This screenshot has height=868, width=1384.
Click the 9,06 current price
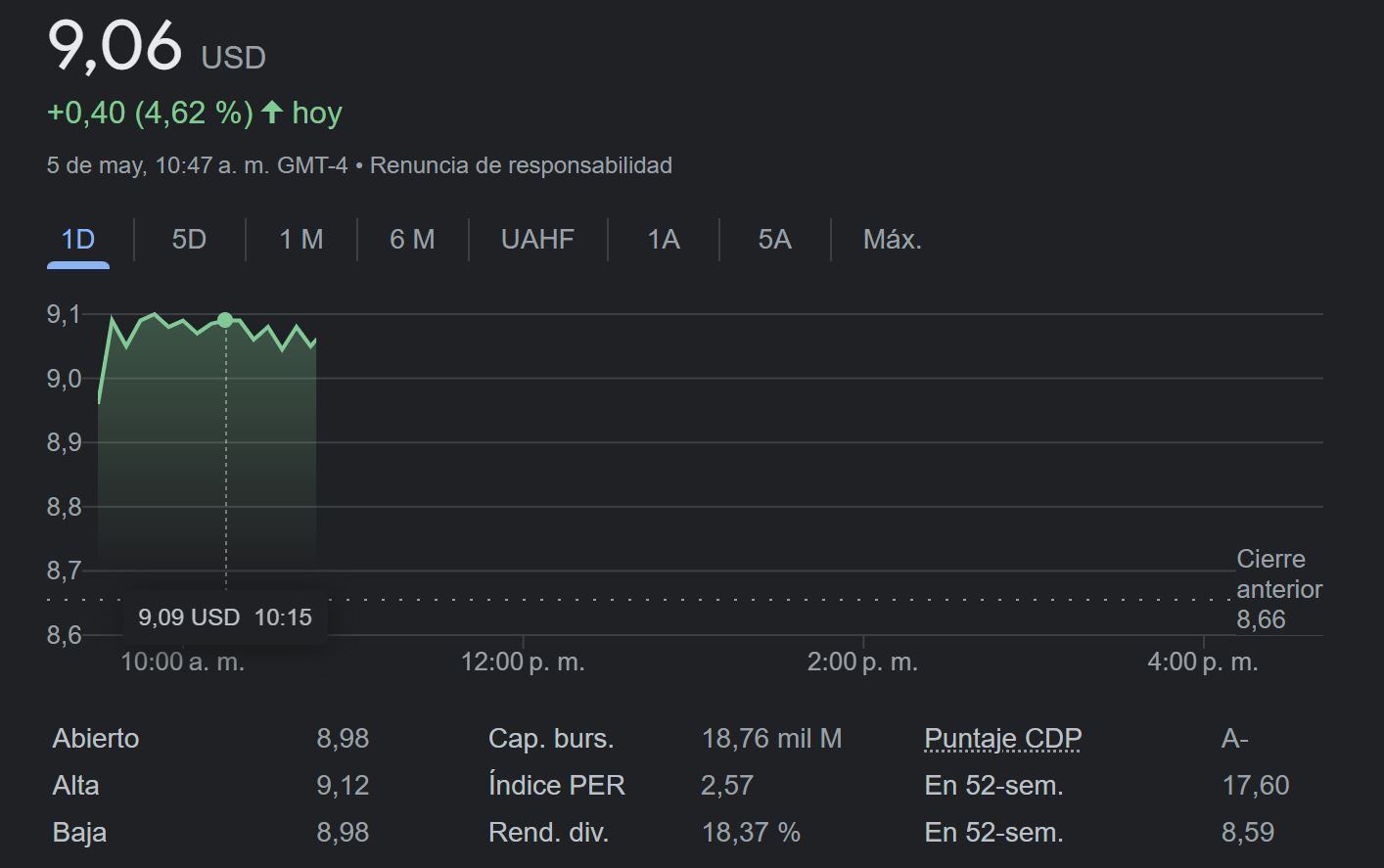point(115,46)
